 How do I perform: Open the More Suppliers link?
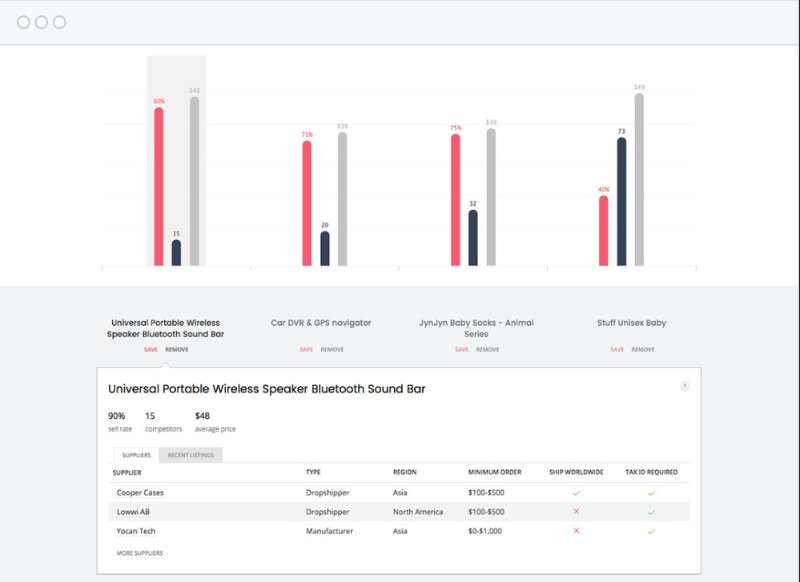139,553
